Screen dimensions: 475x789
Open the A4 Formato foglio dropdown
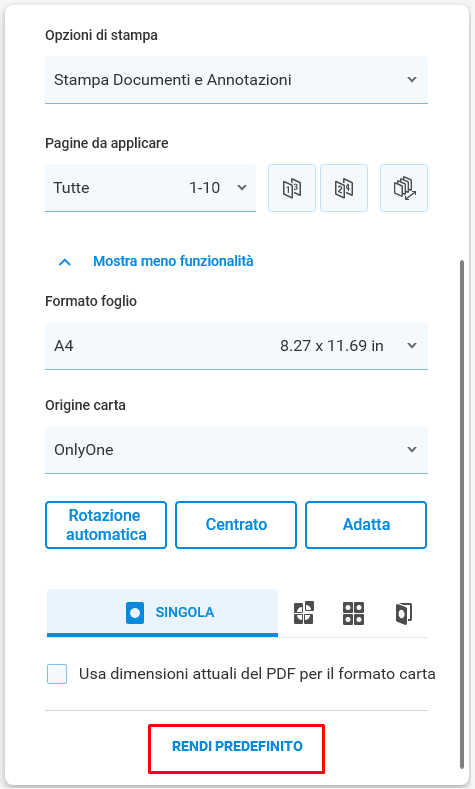coord(236,346)
